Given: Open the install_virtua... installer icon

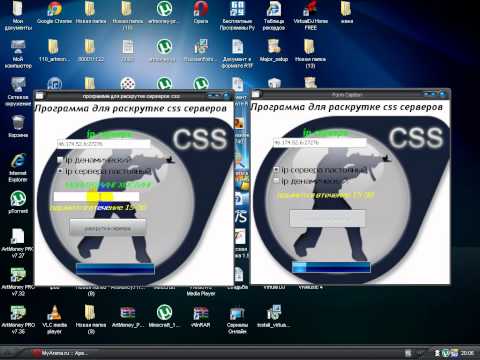Looking at the screenshot, I should pos(274,317).
